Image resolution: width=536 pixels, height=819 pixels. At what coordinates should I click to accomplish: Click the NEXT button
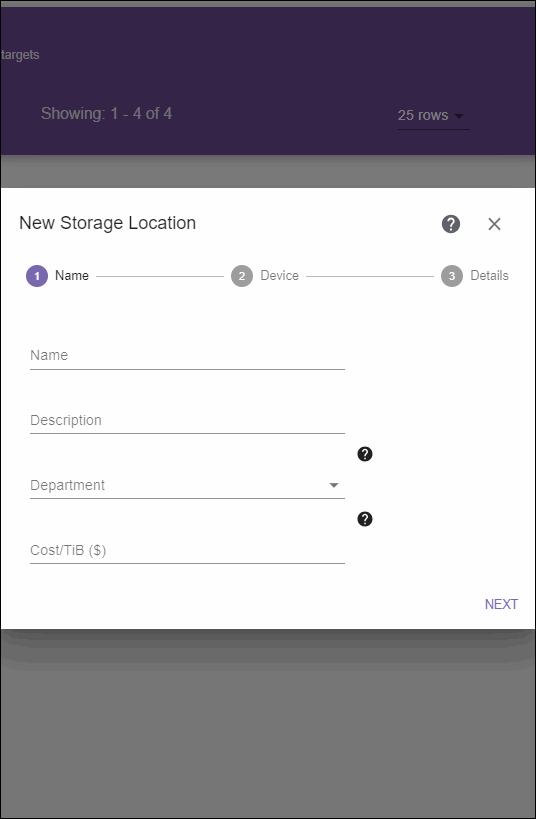(x=502, y=604)
